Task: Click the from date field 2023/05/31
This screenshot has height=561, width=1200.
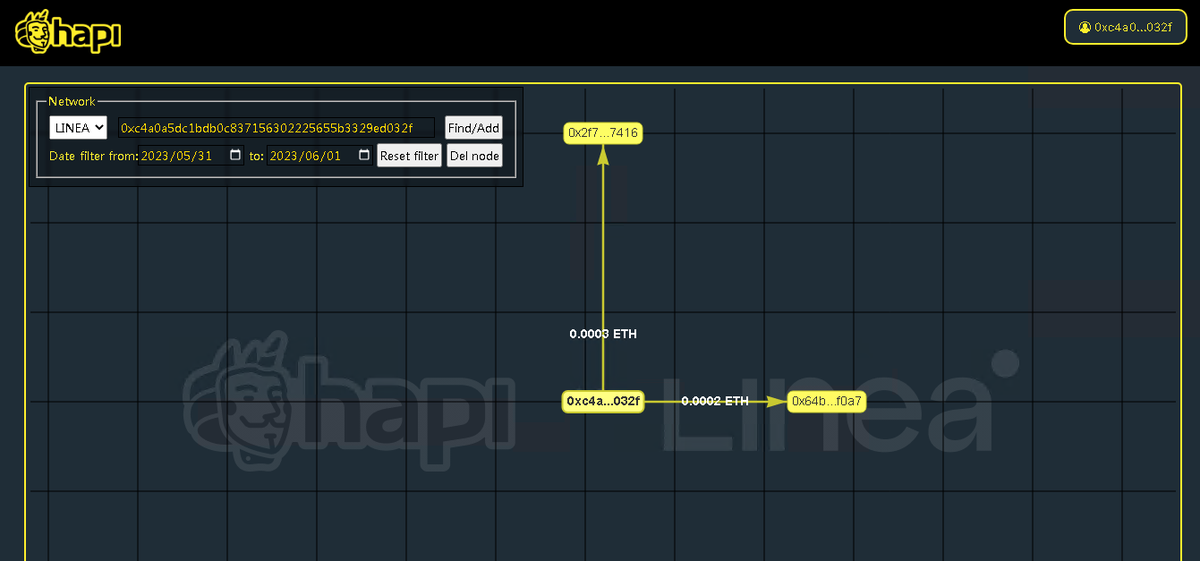Action: point(191,155)
